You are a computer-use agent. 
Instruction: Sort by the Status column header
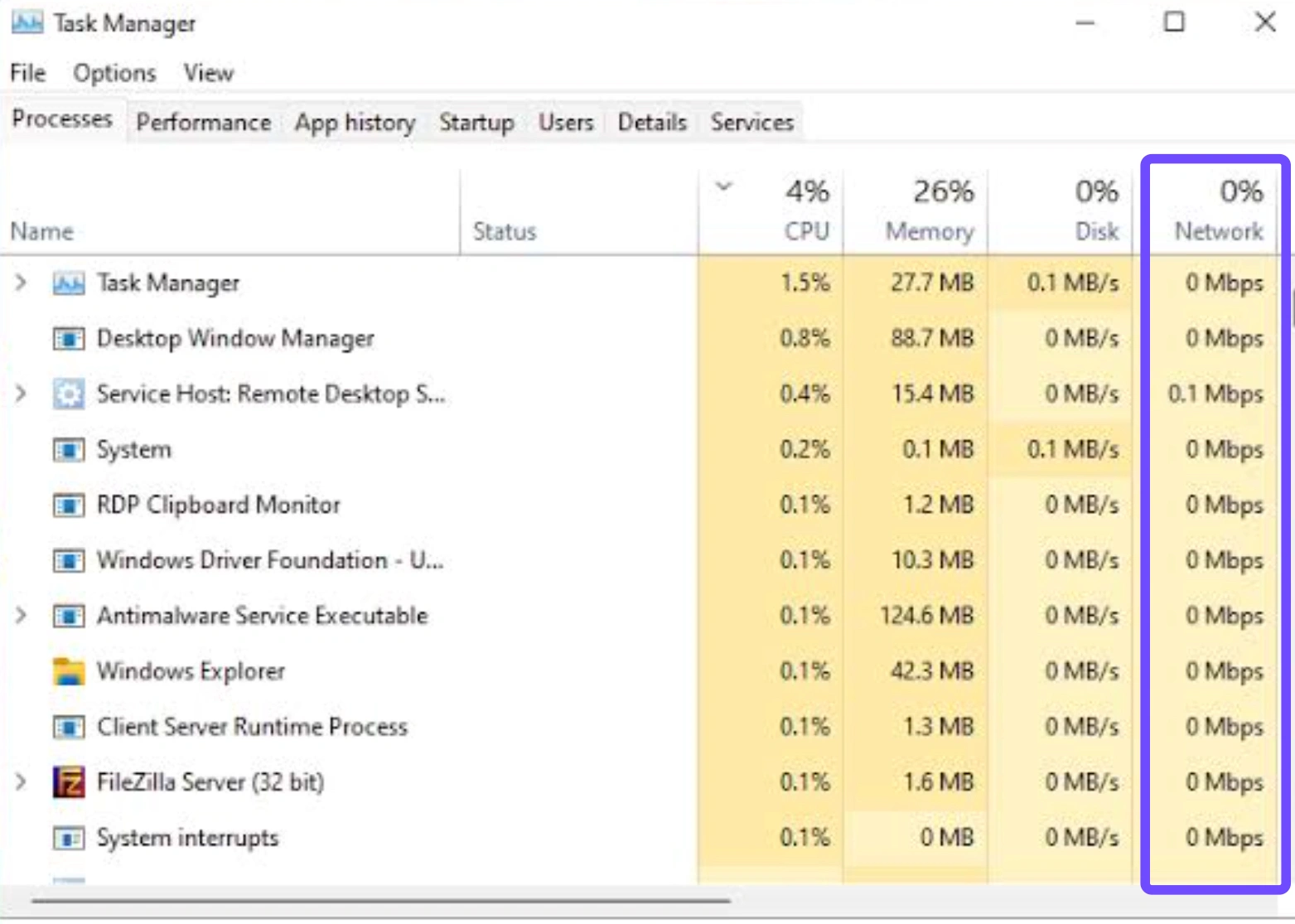click(x=579, y=213)
